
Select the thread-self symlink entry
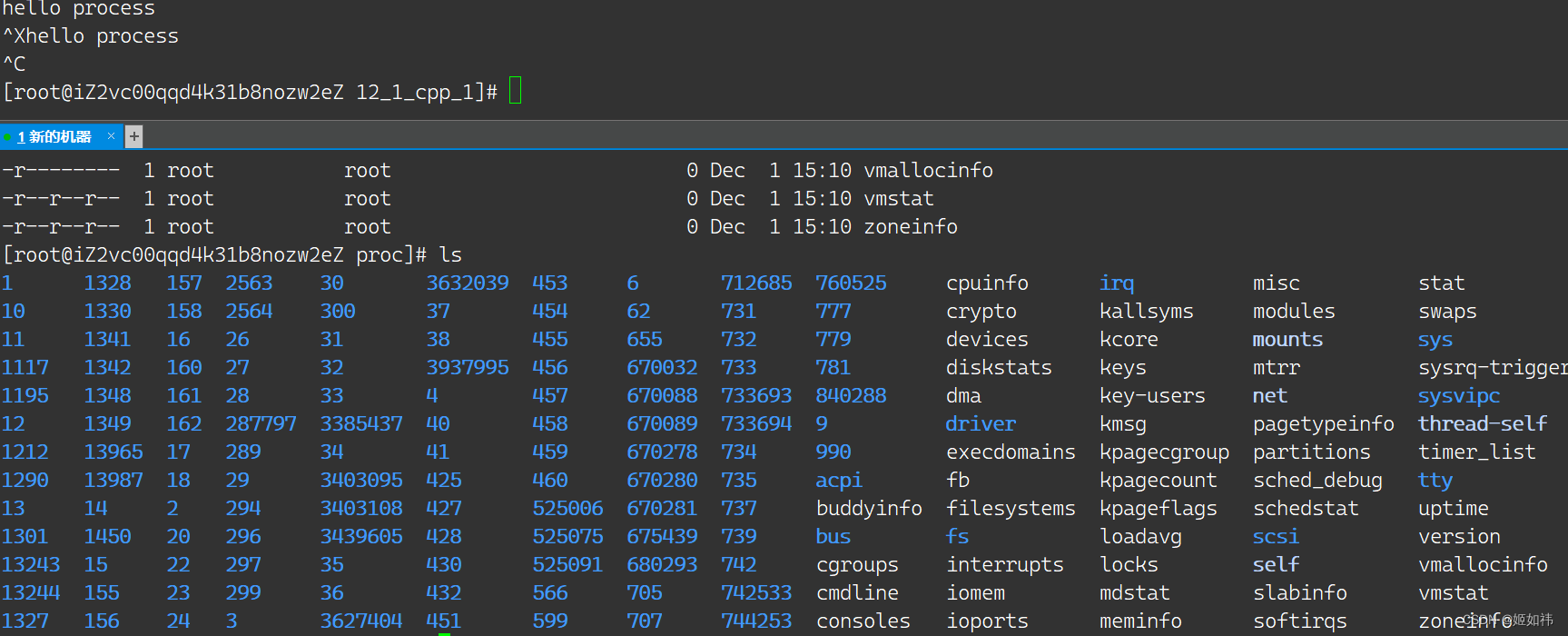(1483, 424)
